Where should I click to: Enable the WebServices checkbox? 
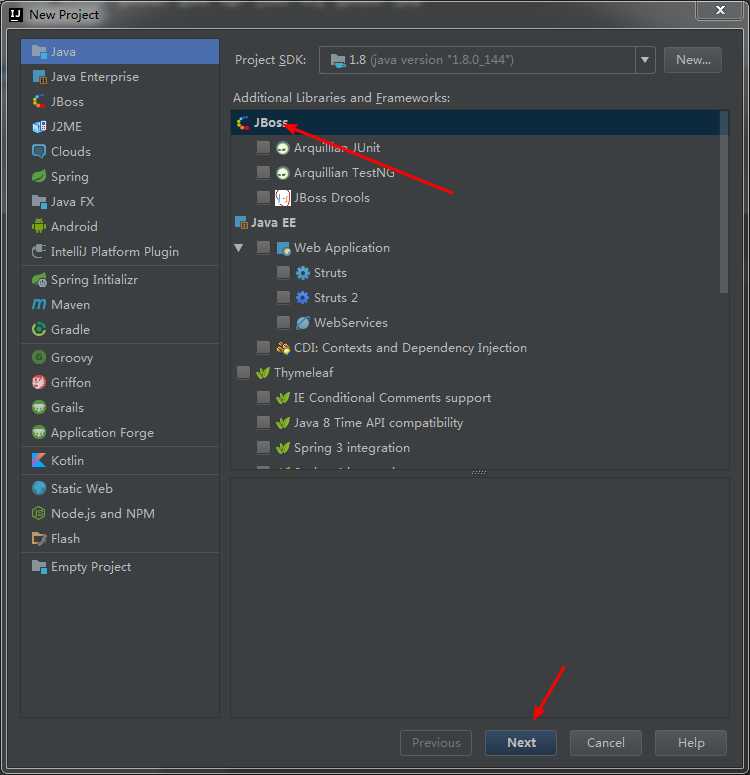coord(283,322)
